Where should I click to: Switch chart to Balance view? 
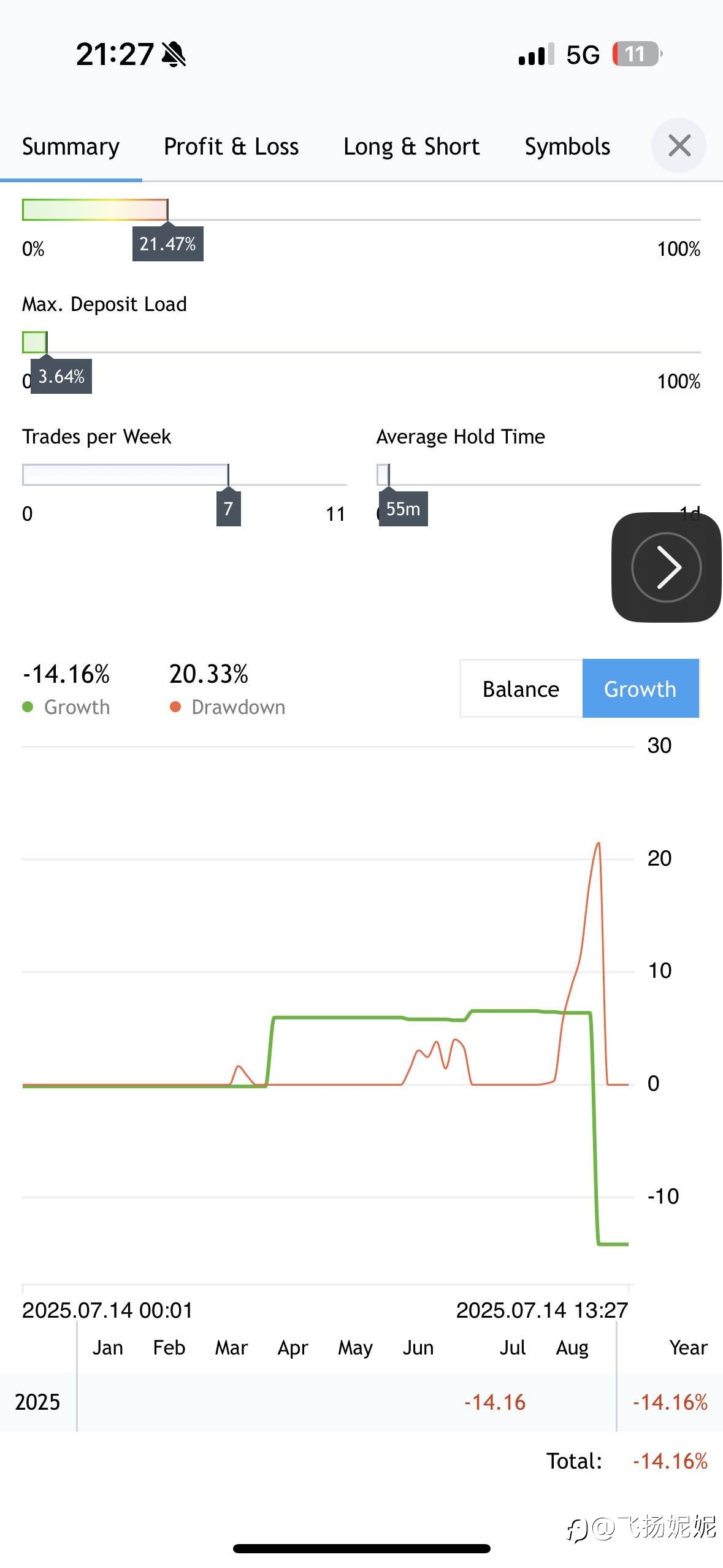click(521, 689)
